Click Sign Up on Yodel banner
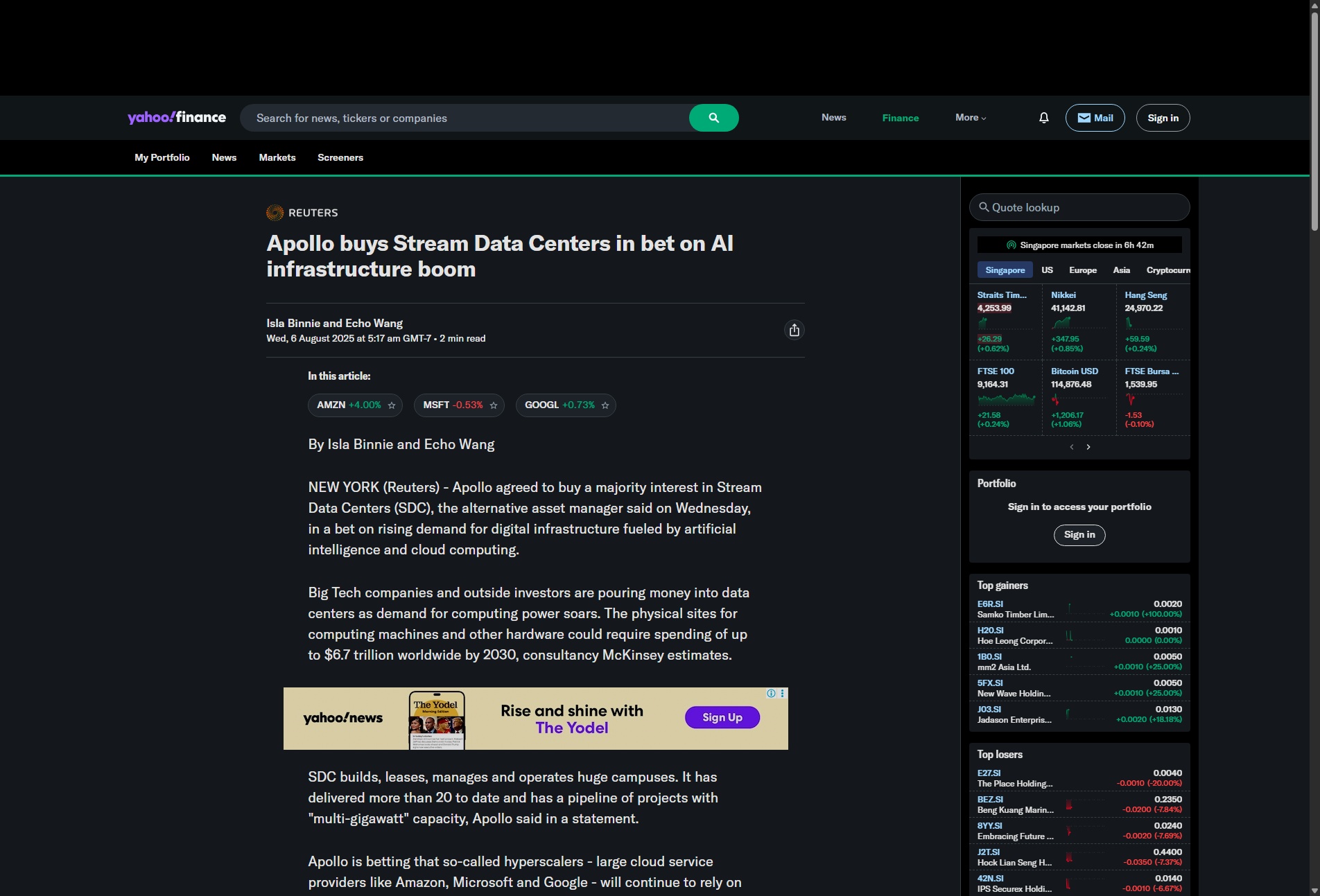1320x896 pixels. click(722, 717)
